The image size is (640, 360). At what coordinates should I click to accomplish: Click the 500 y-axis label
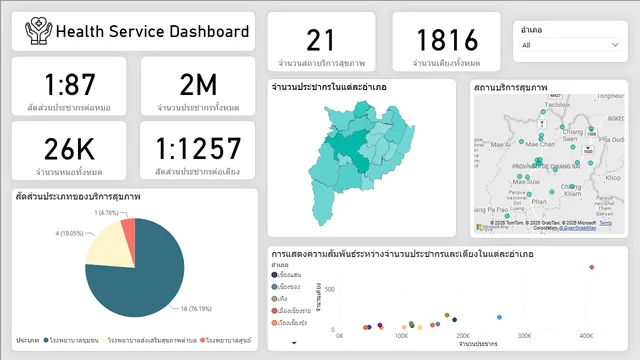(329, 289)
